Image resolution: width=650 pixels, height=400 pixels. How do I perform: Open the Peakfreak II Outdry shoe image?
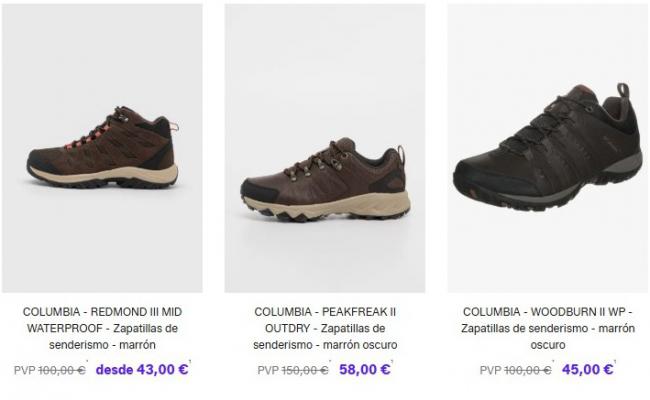[325, 148]
